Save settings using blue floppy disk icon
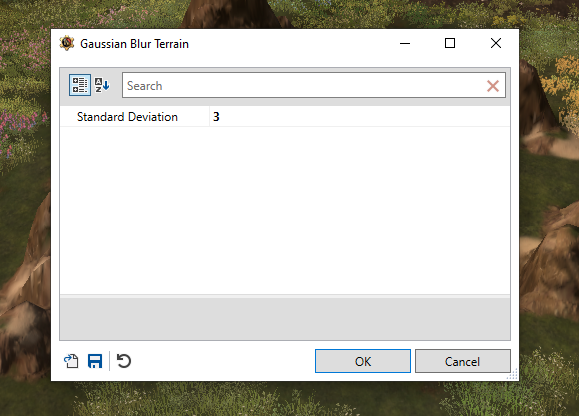This screenshot has width=579, height=416. click(x=95, y=361)
